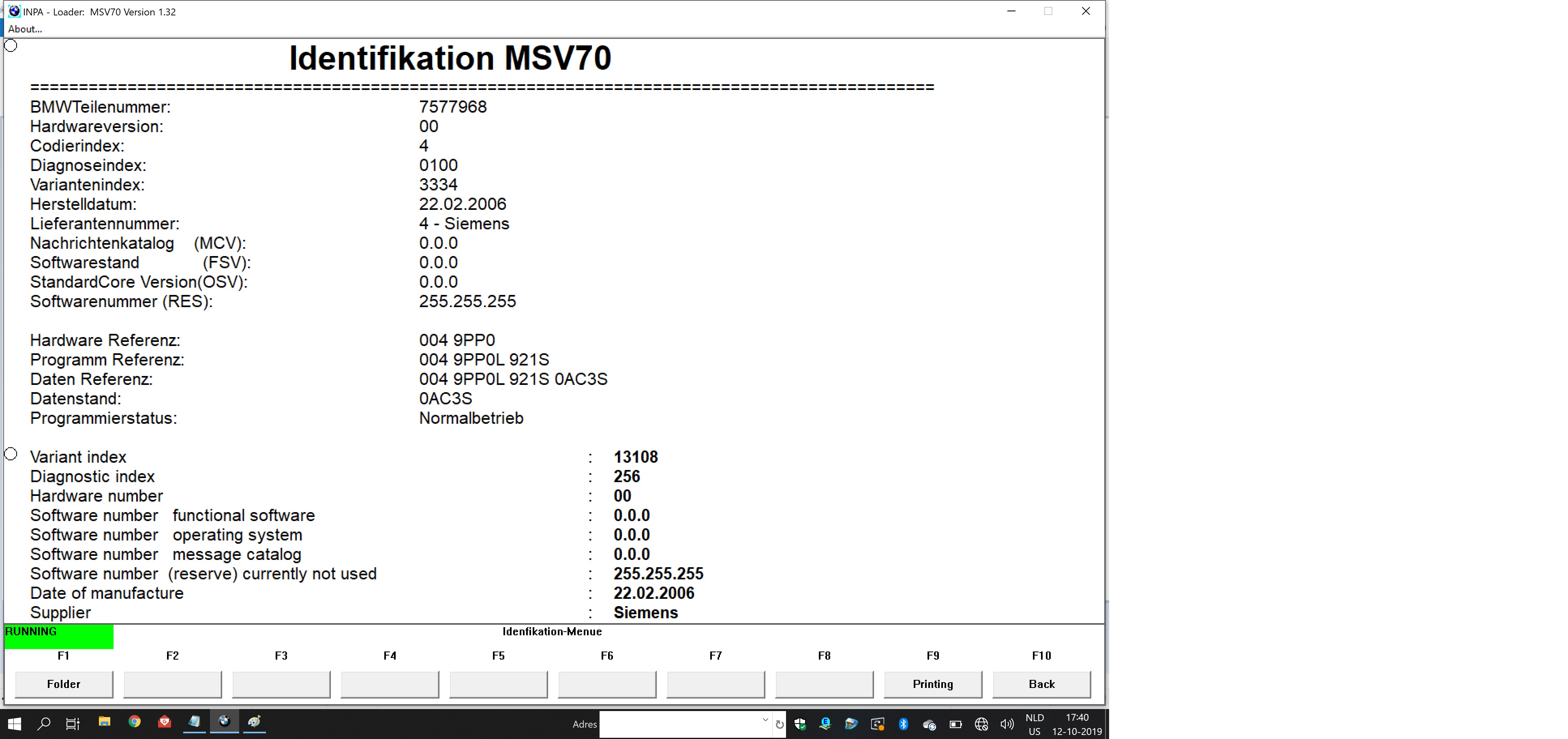Expand the Adres address dropdown arrow
1568x739 pixels.
click(765, 720)
